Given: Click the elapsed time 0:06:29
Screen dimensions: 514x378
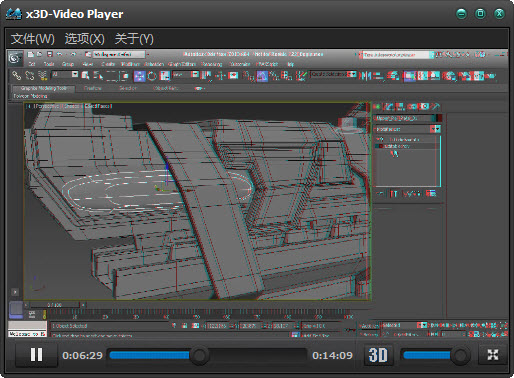Looking at the screenshot, I should click(x=82, y=356).
